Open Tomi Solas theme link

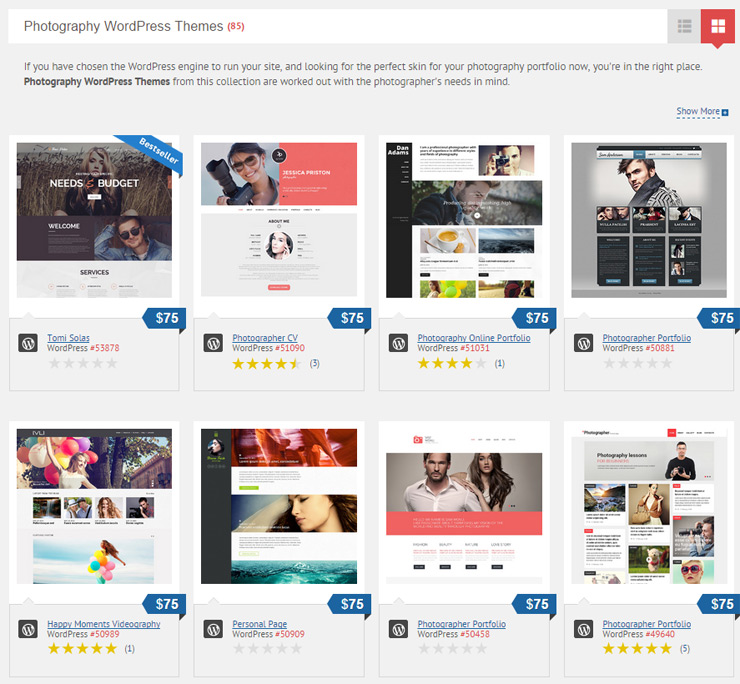pos(68,338)
